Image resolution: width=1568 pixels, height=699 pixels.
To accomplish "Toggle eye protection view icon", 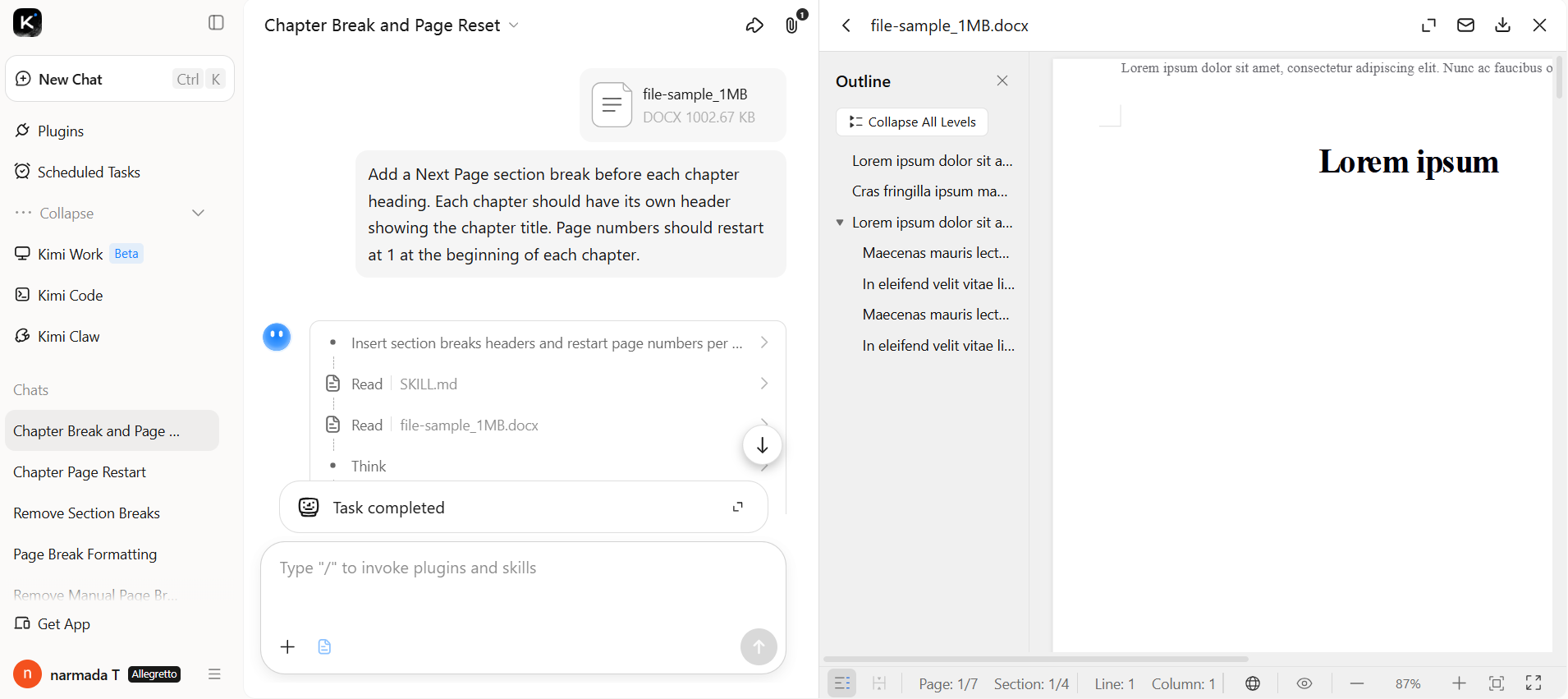I will [1304, 683].
